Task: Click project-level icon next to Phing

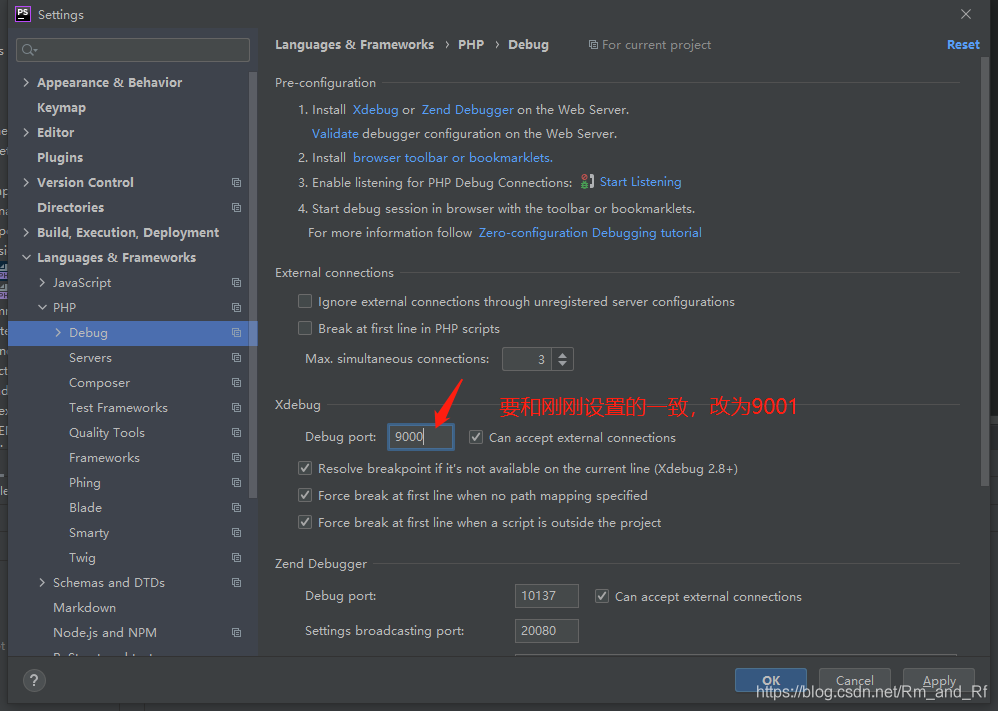Action: pos(237,482)
